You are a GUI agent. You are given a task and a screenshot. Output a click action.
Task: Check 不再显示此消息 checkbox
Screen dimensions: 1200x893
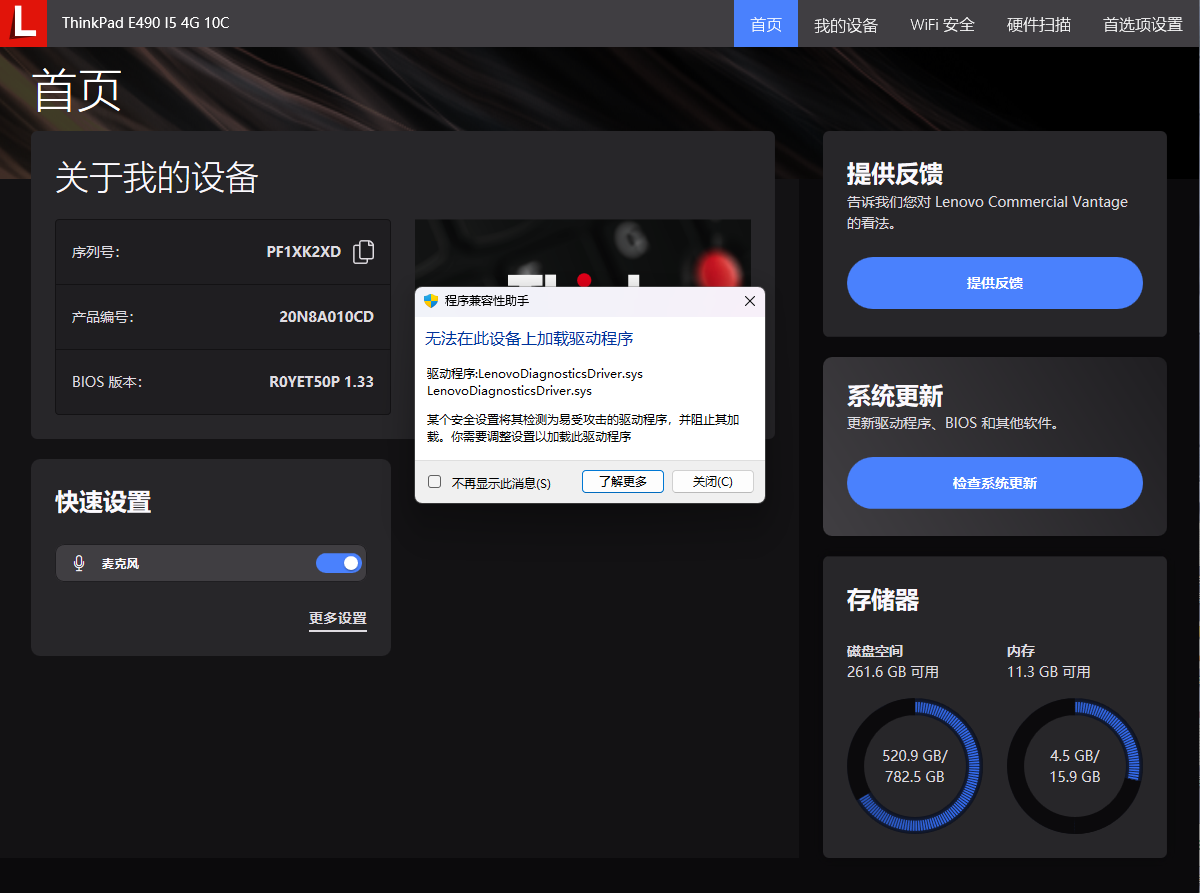[x=435, y=482]
